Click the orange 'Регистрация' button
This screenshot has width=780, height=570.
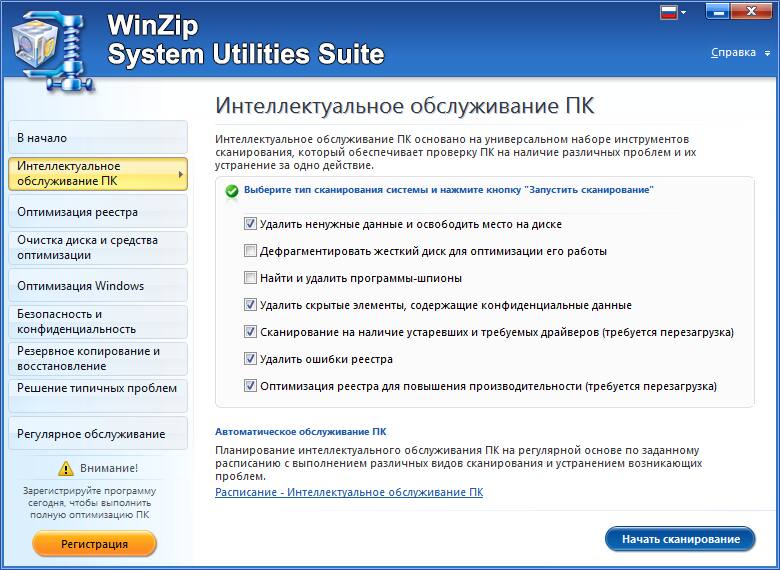pyautogui.click(x=94, y=544)
